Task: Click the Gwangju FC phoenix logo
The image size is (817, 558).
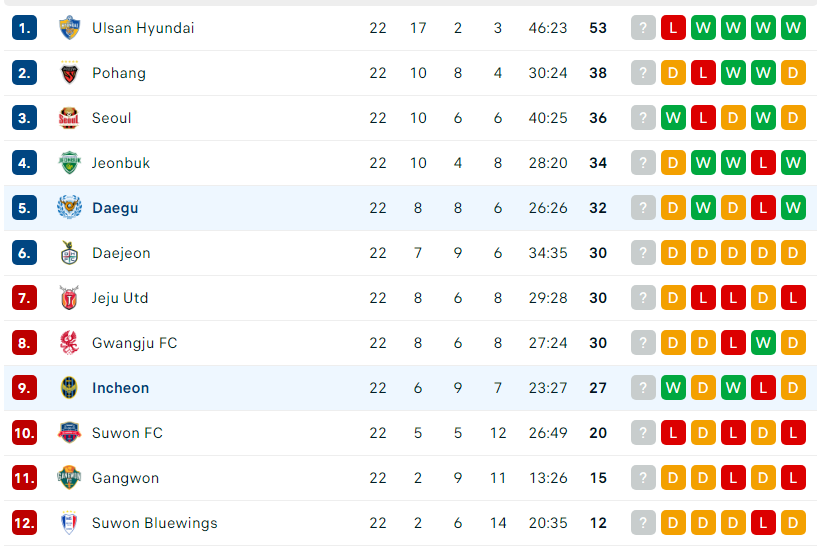Action: (69, 343)
